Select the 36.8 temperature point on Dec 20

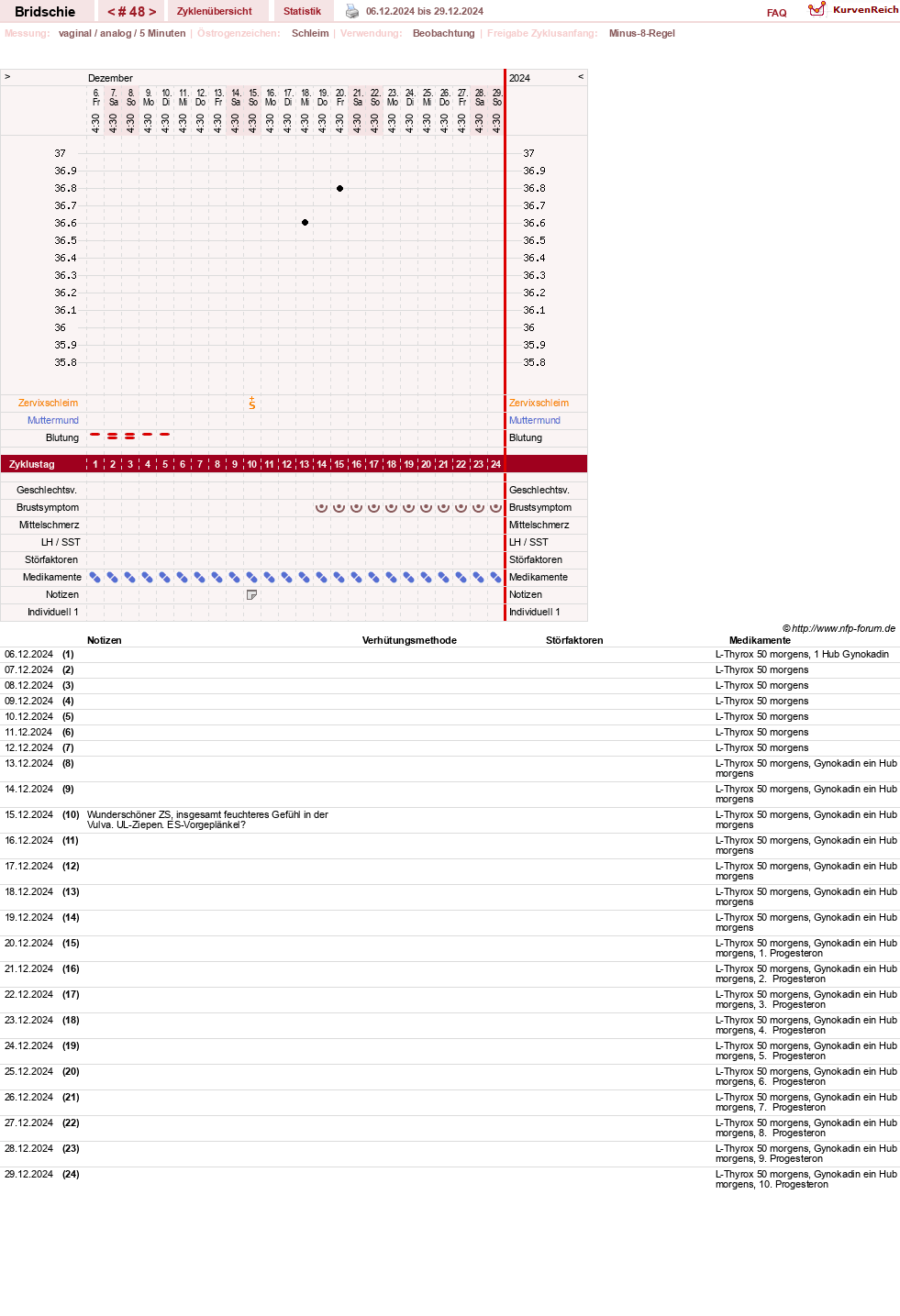pos(339,188)
